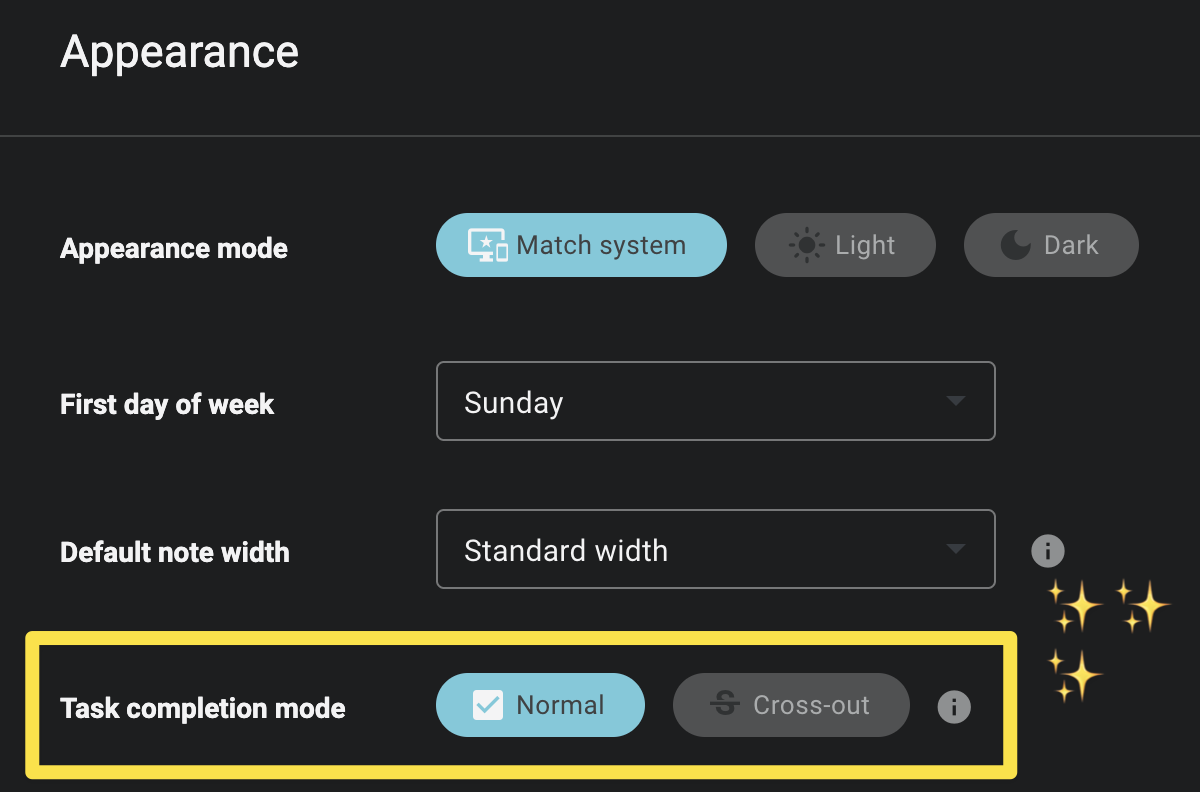Click the Appearance section heading

coord(180,52)
